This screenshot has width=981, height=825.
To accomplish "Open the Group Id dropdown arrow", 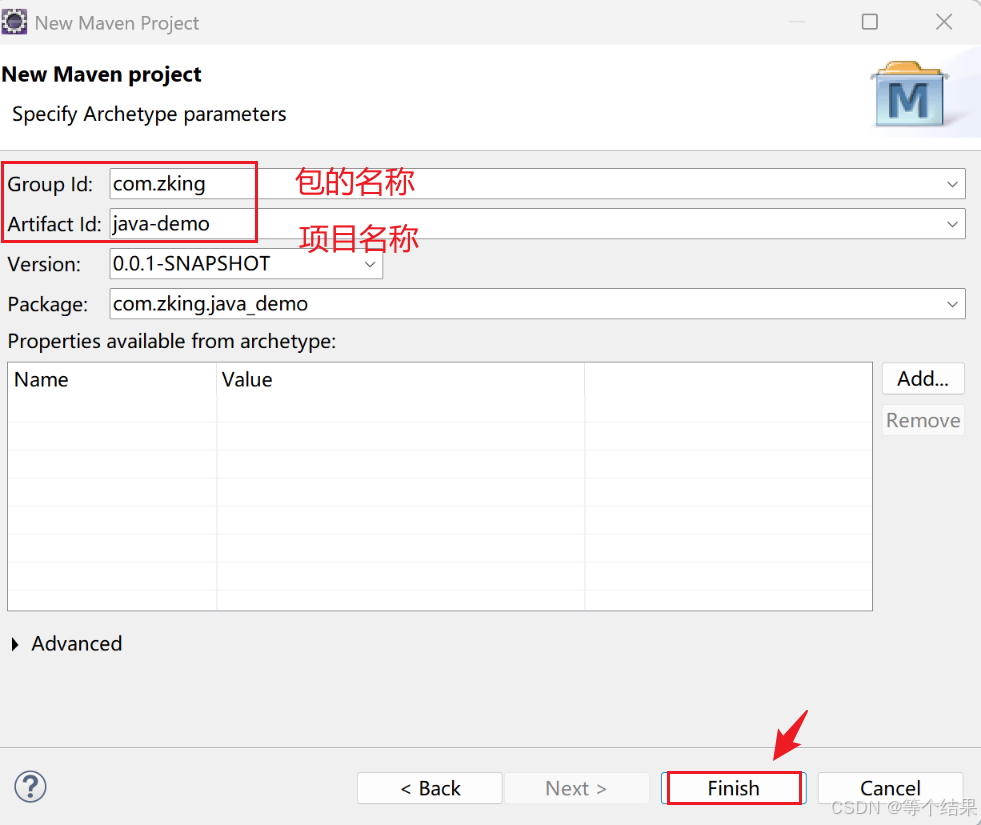I will [x=952, y=185].
